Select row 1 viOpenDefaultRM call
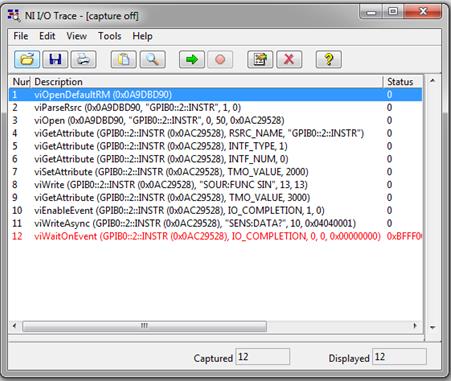Image resolution: width=451 pixels, height=381 pixels. coord(216,95)
